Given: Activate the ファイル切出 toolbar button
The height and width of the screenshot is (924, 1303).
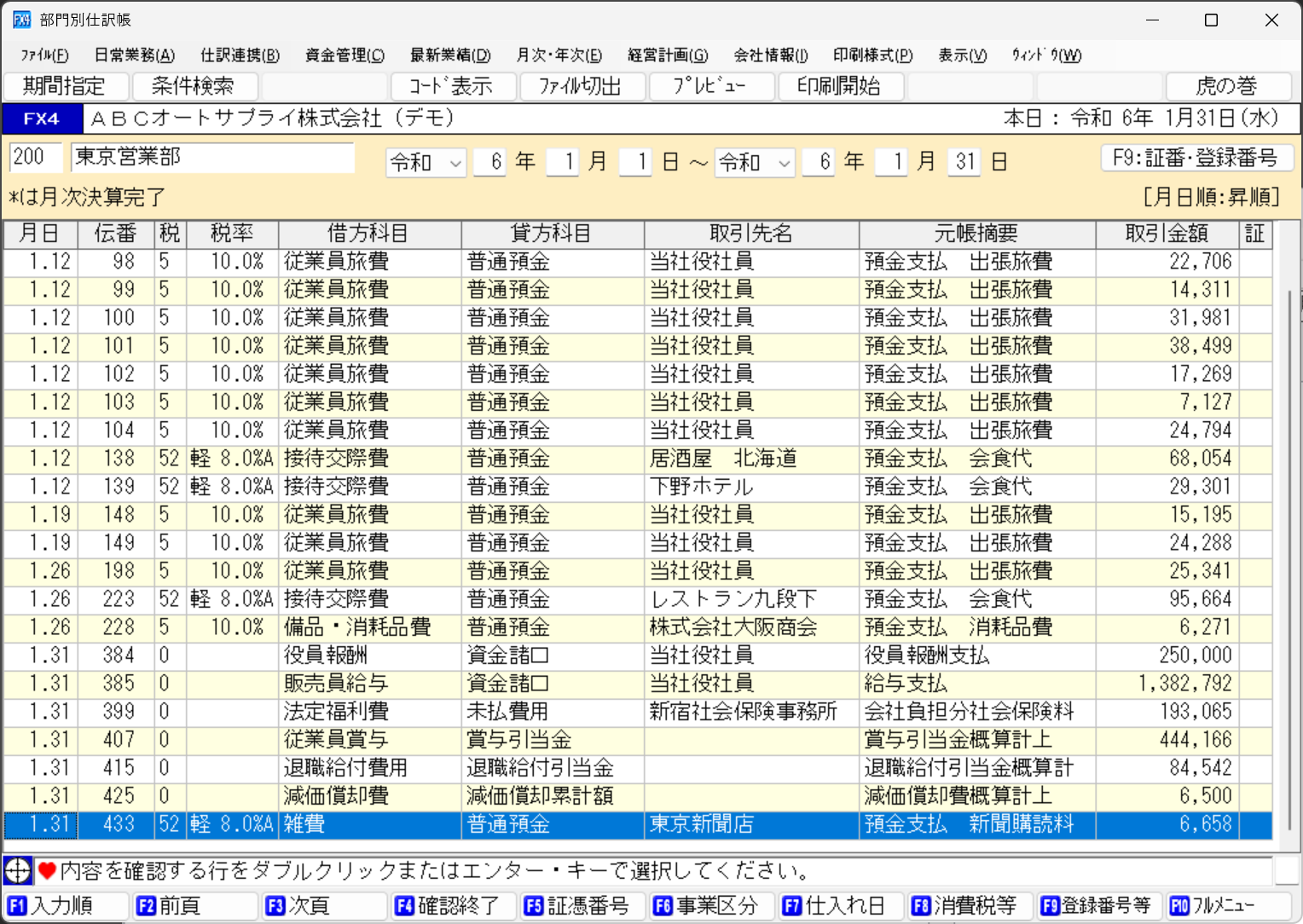Looking at the screenshot, I should 582,86.
